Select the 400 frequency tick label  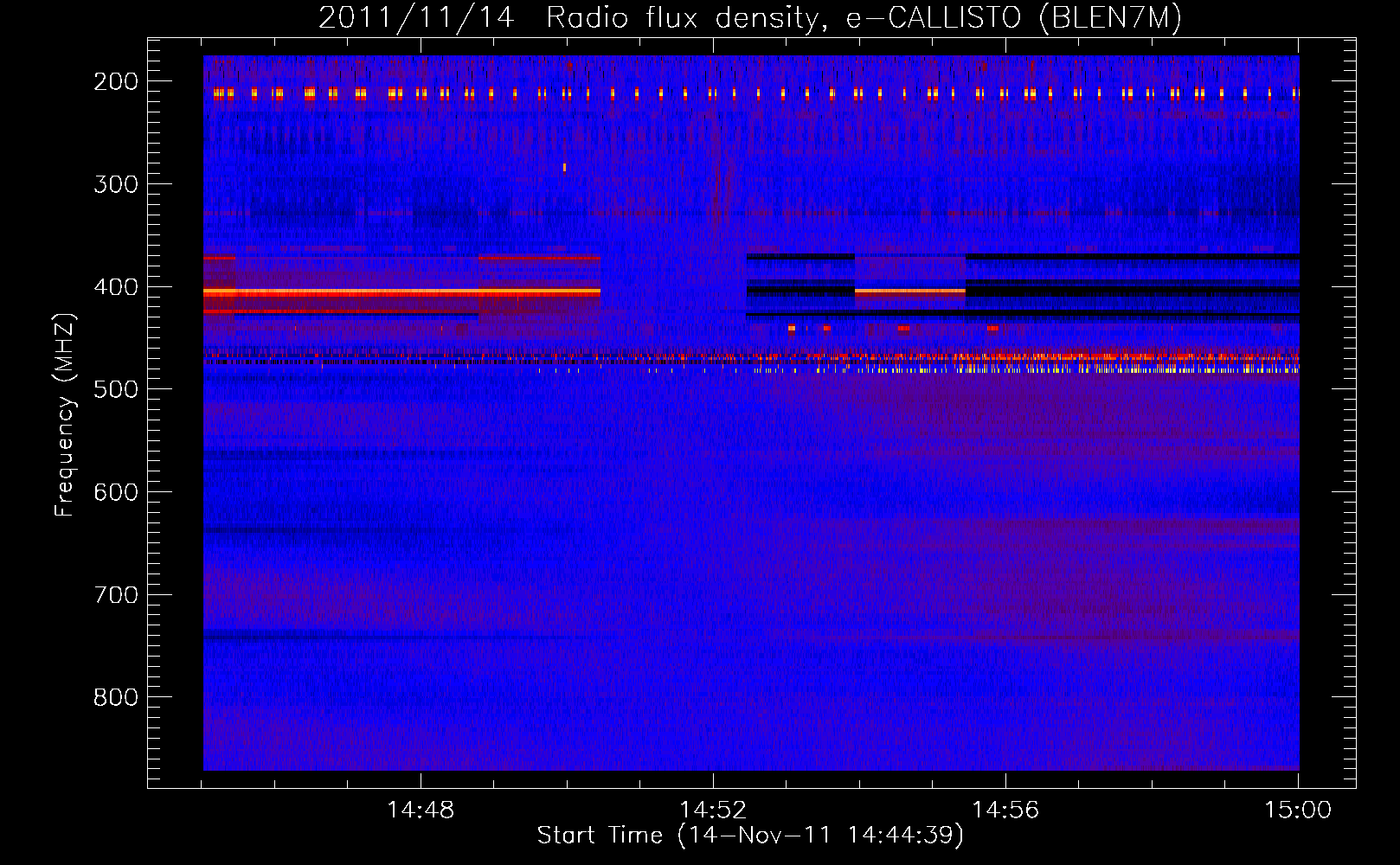point(116,287)
